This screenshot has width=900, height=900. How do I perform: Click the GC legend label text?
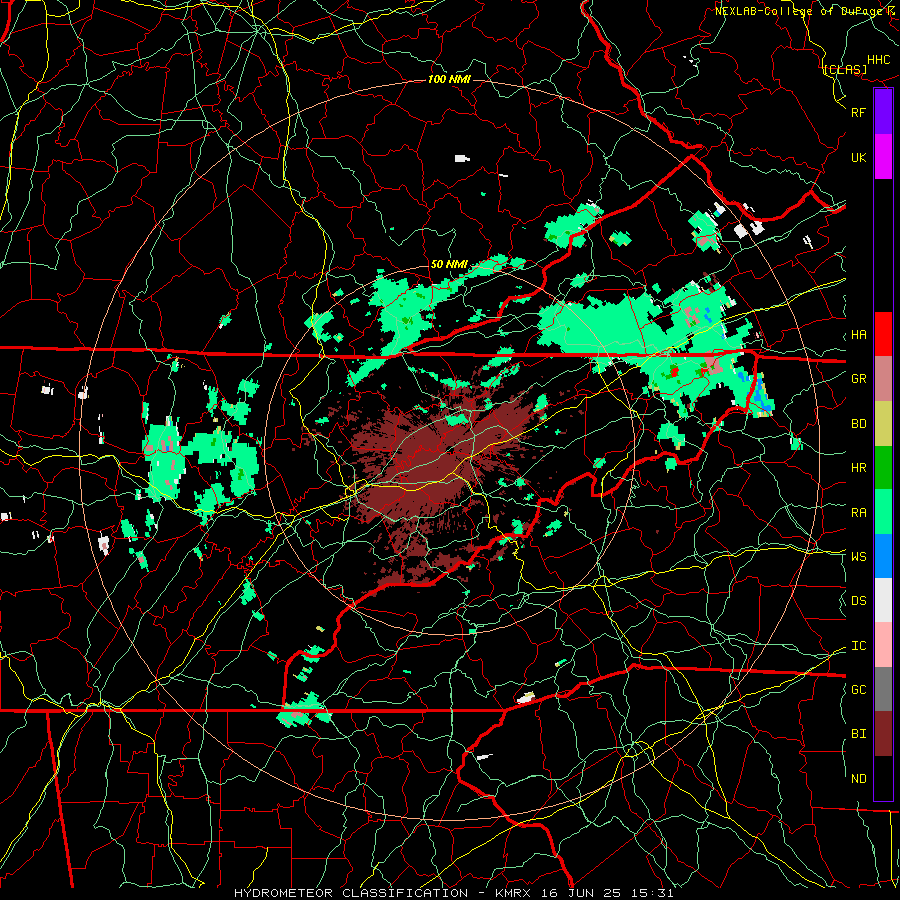(x=858, y=690)
